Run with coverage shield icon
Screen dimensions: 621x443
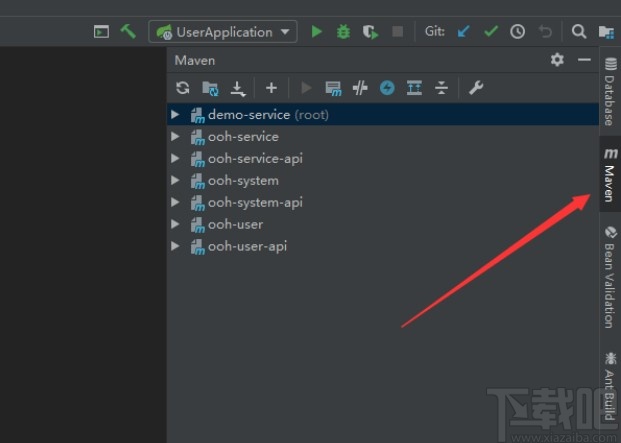click(x=370, y=32)
